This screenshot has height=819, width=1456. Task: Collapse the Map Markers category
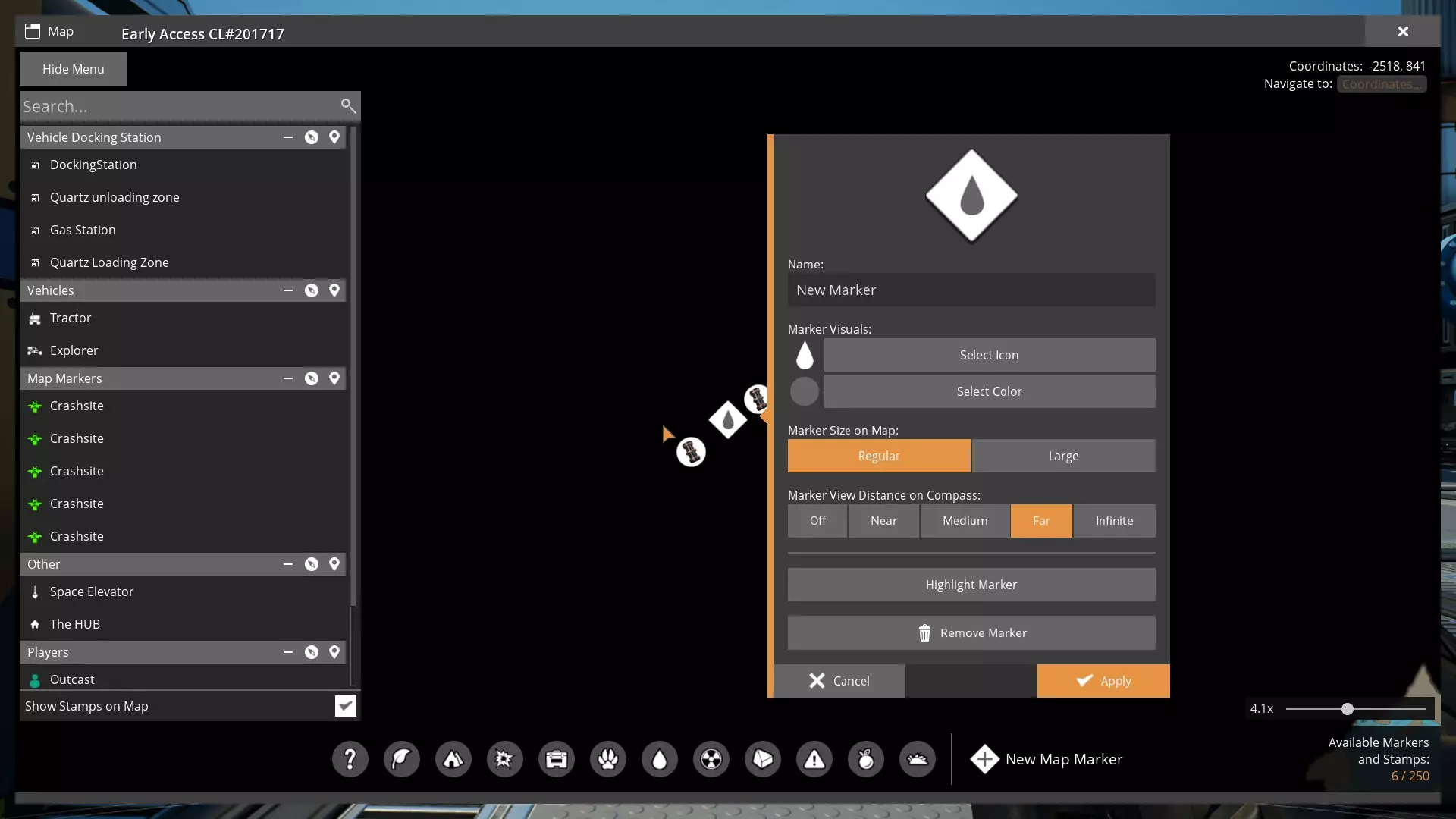point(288,378)
